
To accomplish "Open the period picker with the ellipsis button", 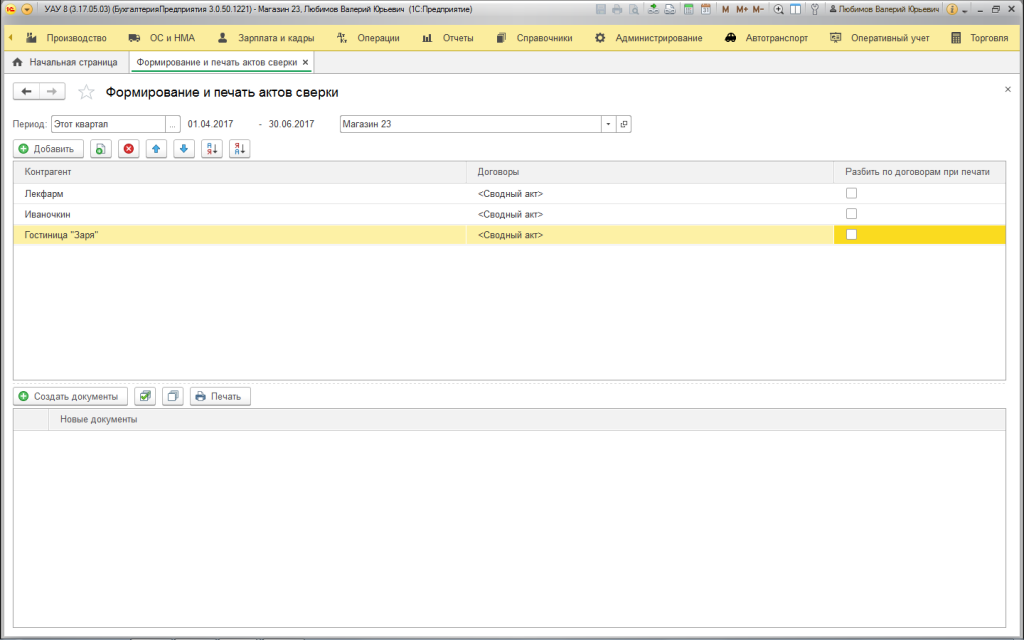I will [173, 124].
